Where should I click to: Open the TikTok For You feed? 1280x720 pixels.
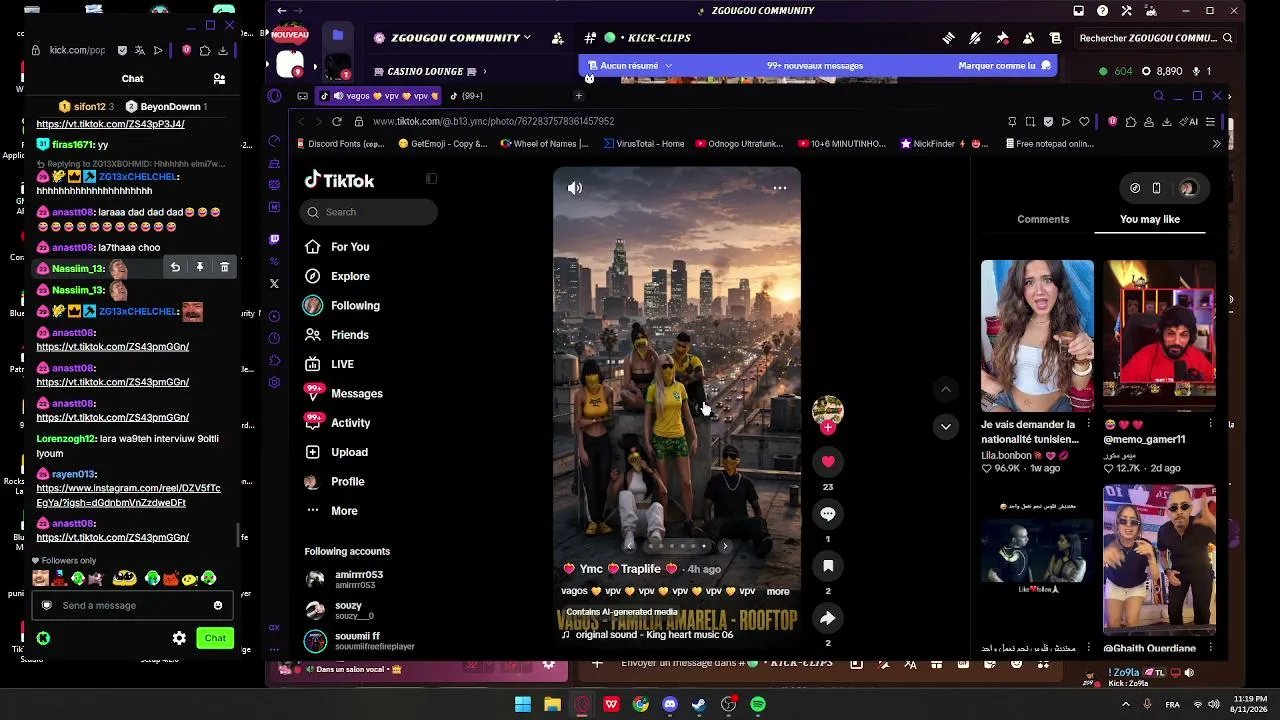[337, 247]
